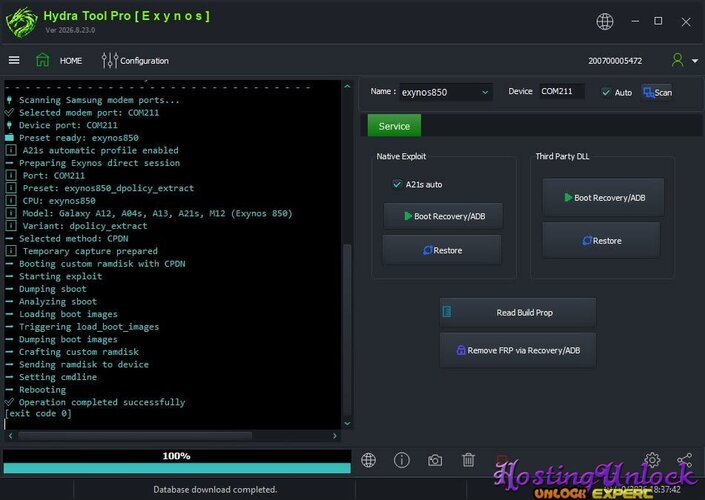Click log line 'Operation completed successfully'

tap(102, 402)
